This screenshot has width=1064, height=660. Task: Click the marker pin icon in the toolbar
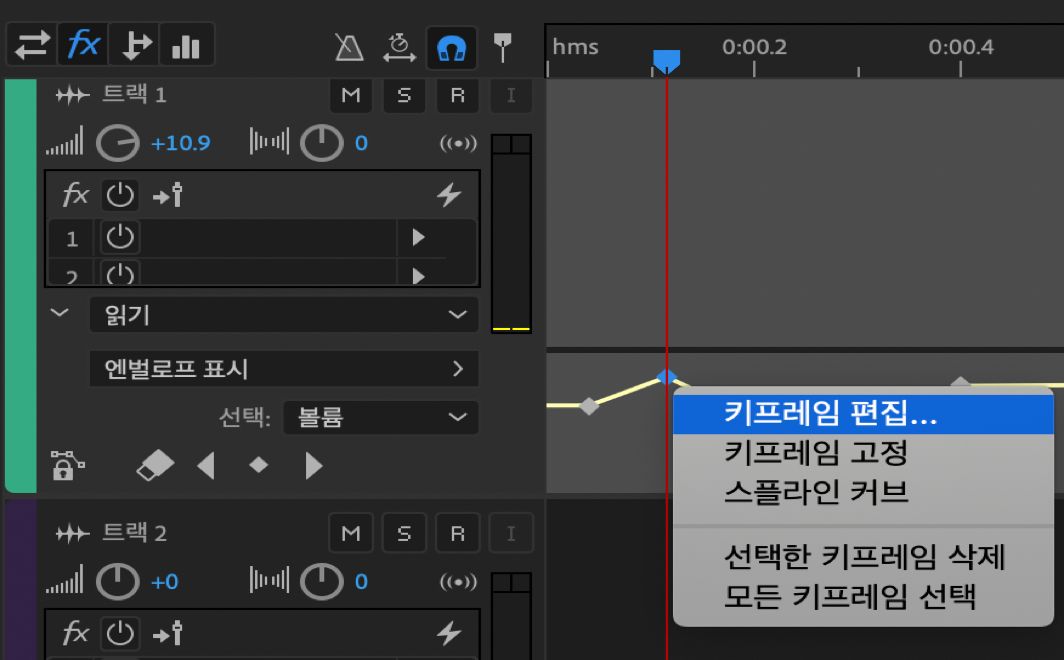[x=505, y=44]
